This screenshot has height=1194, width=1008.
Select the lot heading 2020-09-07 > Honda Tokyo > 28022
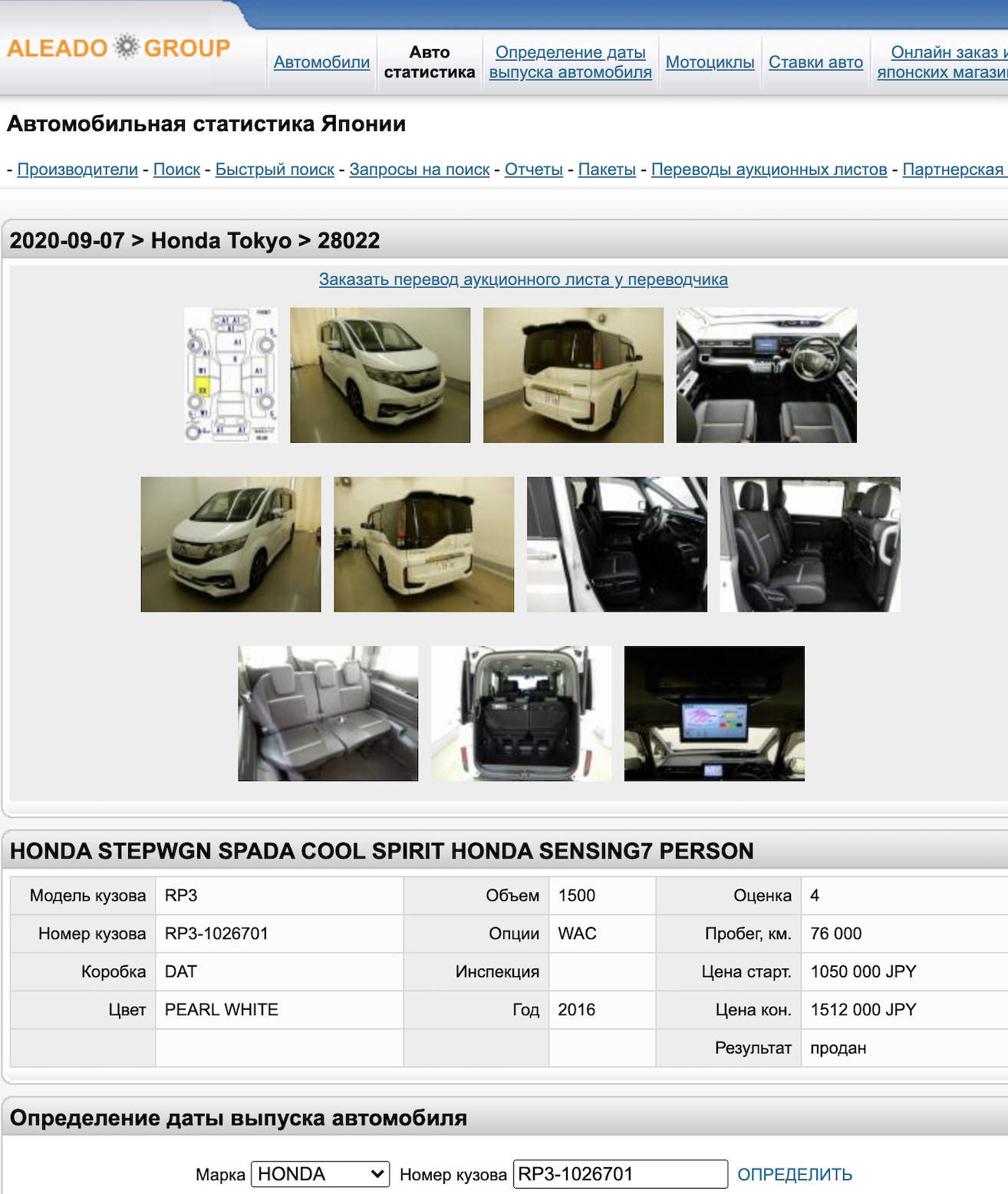[195, 240]
